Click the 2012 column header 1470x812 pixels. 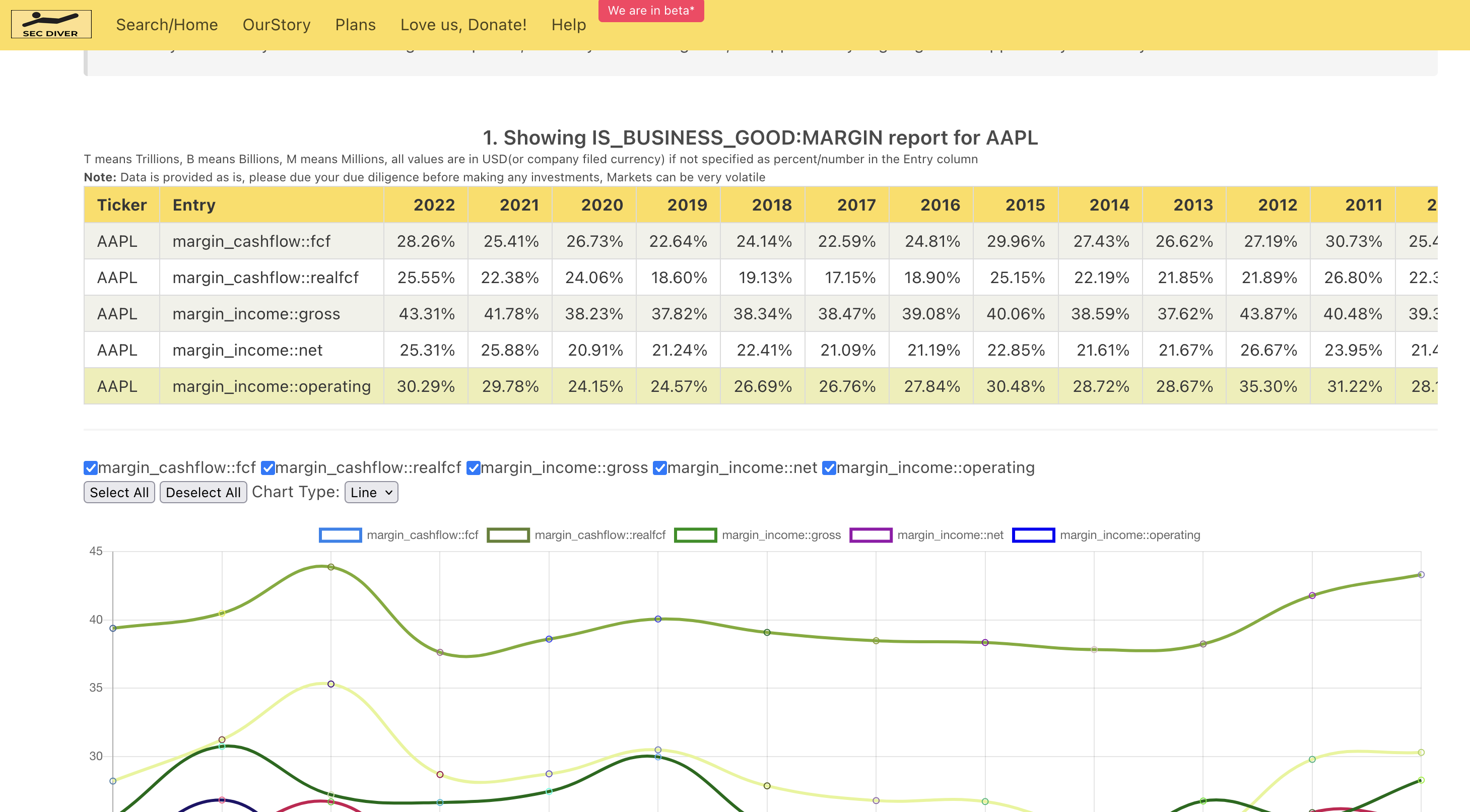pyautogui.click(x=1268, y=205)
